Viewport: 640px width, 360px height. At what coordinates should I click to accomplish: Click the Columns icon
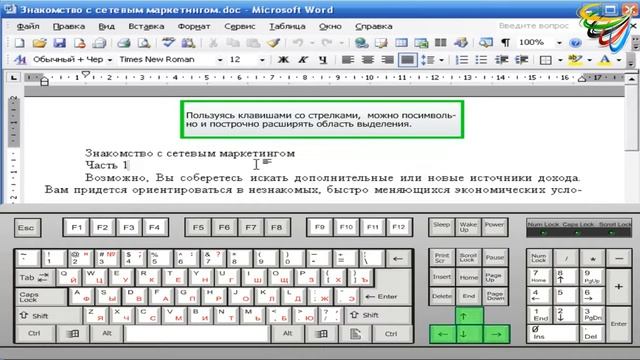[x=440, y=42]
